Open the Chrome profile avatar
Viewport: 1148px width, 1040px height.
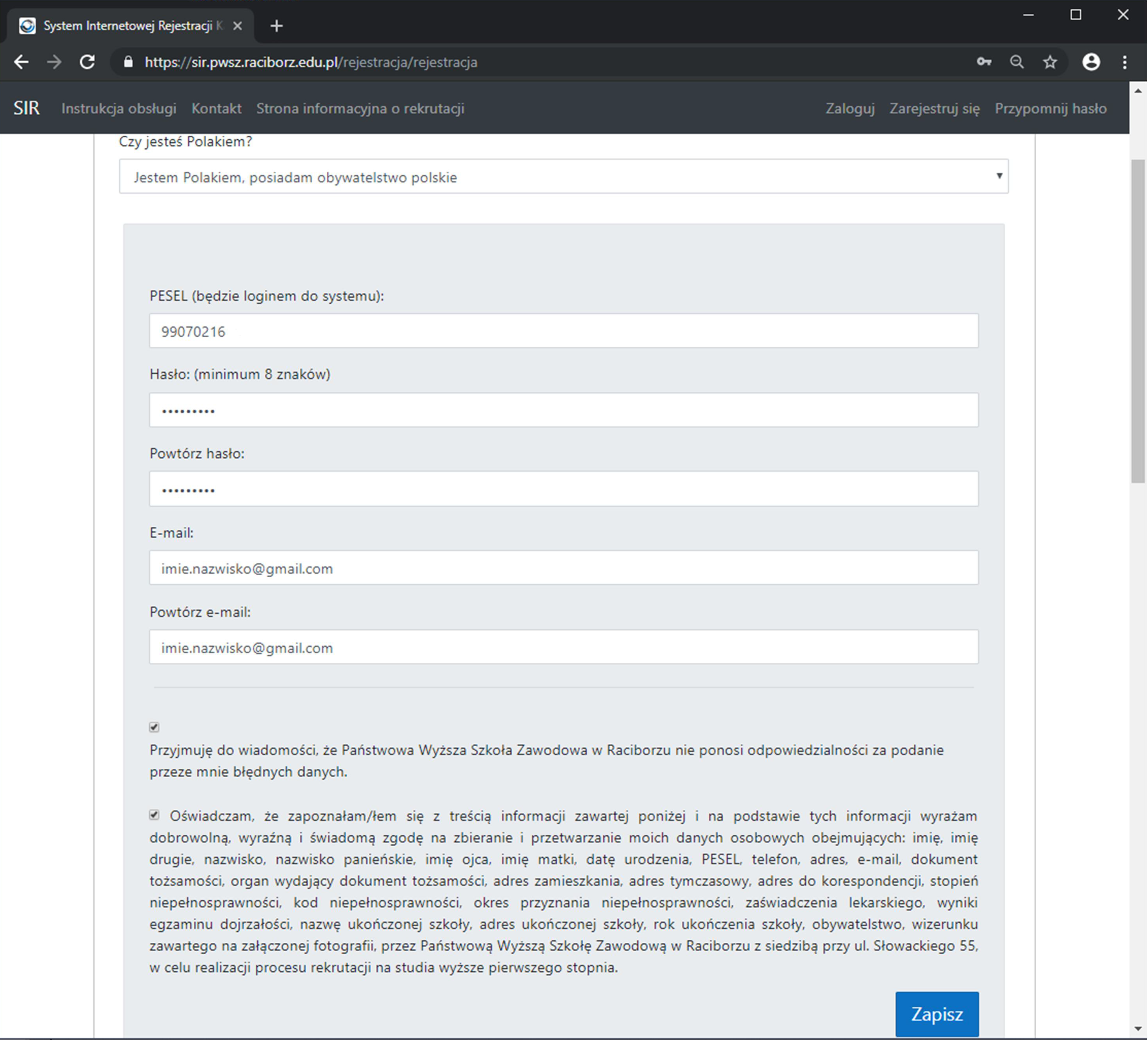(1091, 62)
